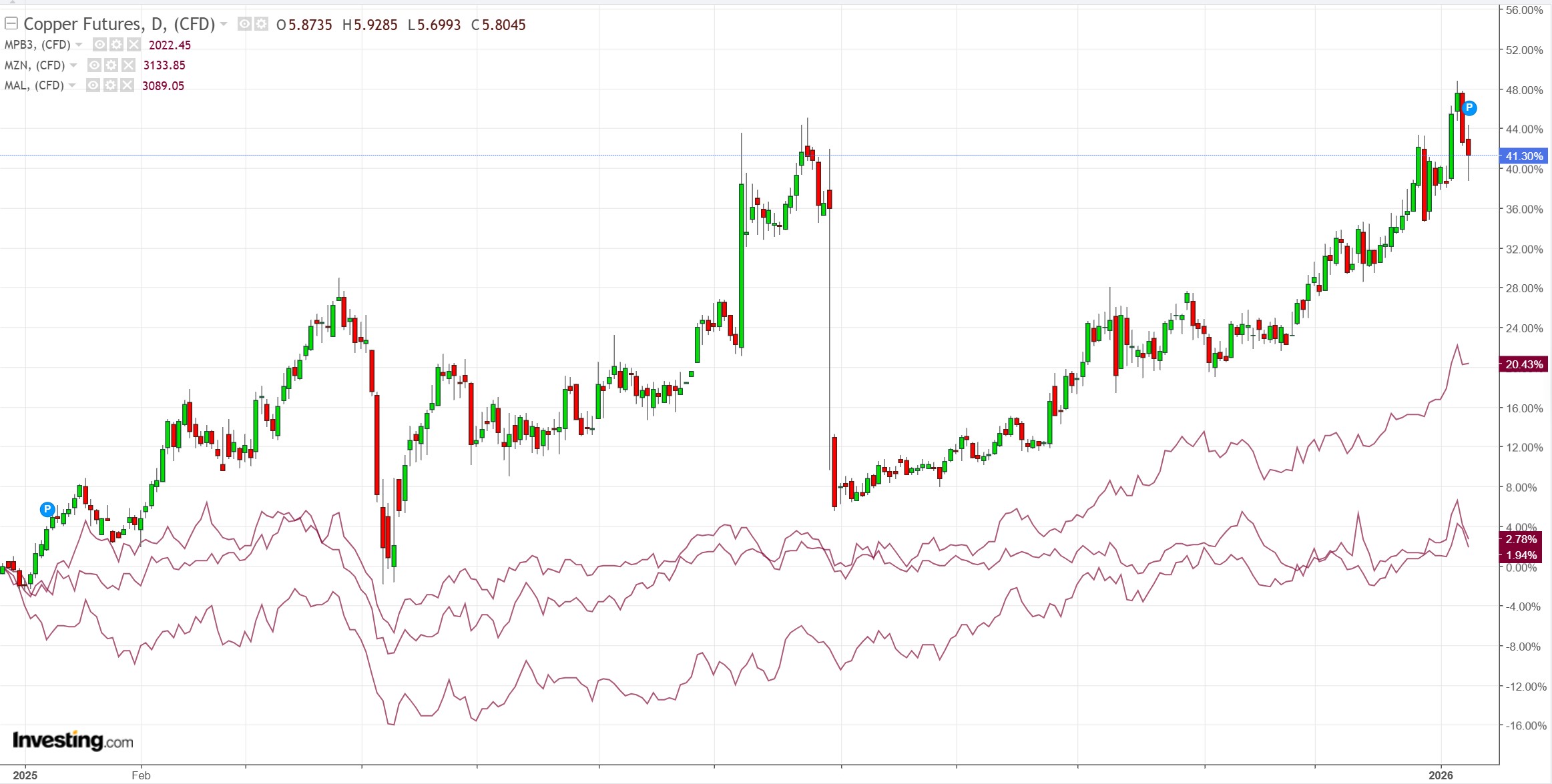Open MPB3 series dropdown arrow
The height and width of the screenshot is (784, 1552).
pos(79,45)
